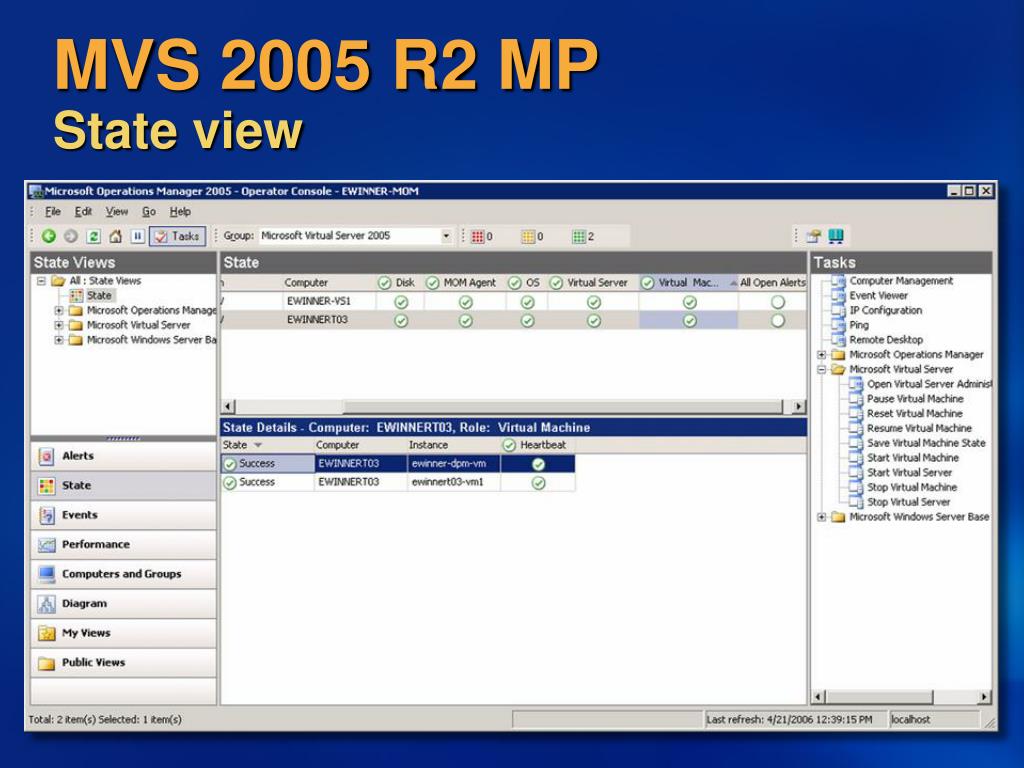Select the ewinnert03-vm1 instance row
The image size is (1024, 768).
click(398, 483)
